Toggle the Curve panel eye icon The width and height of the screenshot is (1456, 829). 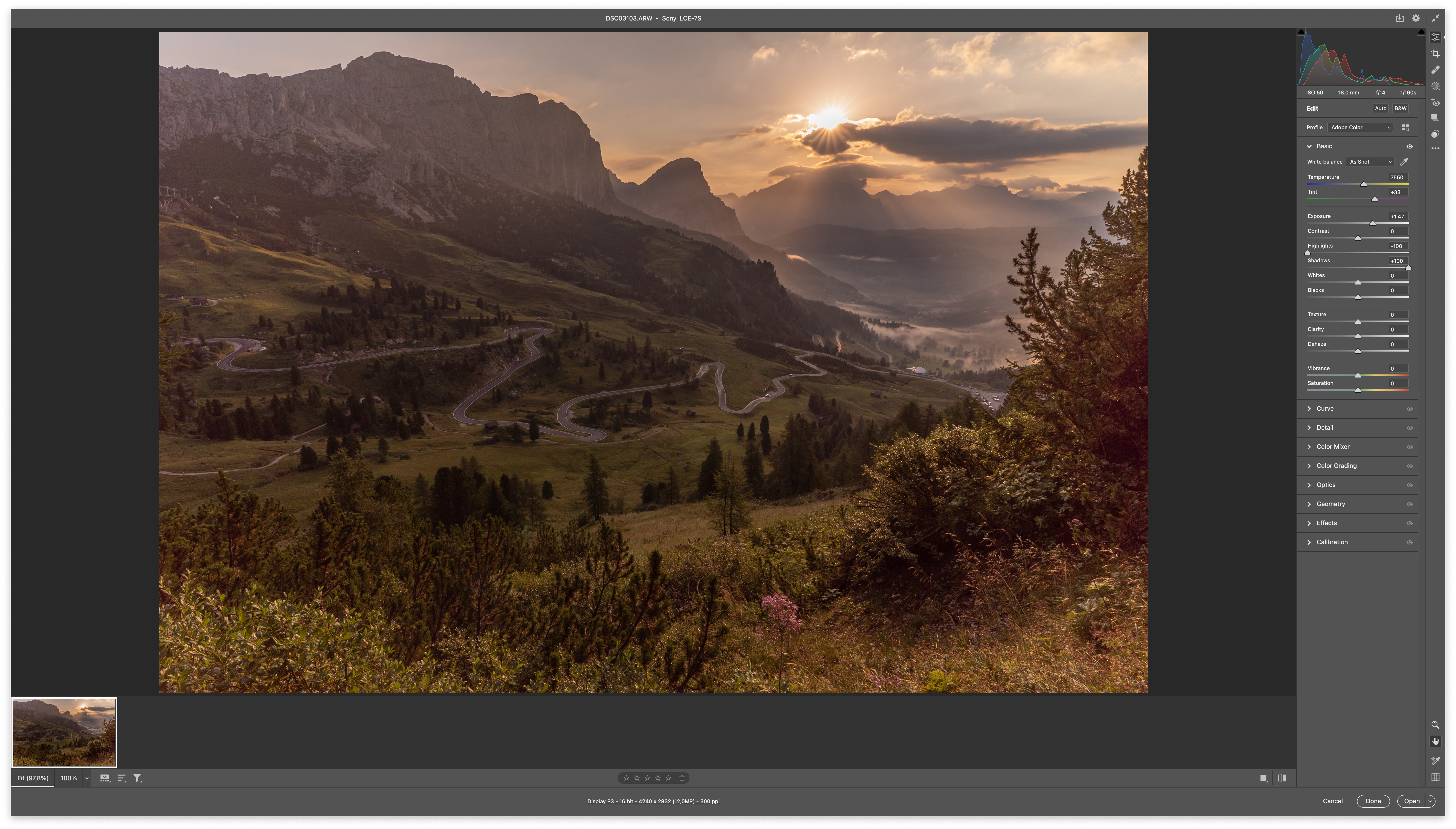[x=1410, y=409]
